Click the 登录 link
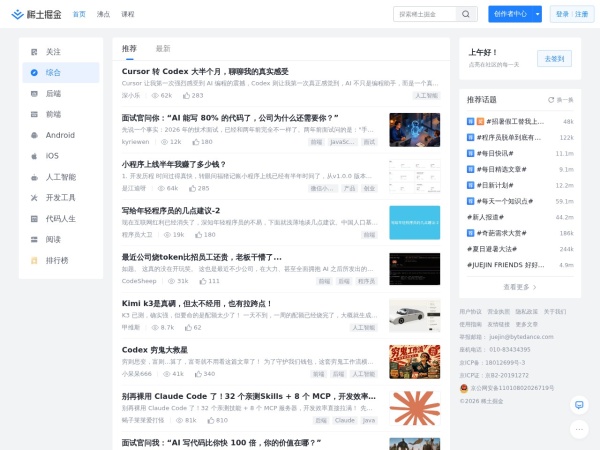This screenshot has height=450, width=600. pos(562,14)
